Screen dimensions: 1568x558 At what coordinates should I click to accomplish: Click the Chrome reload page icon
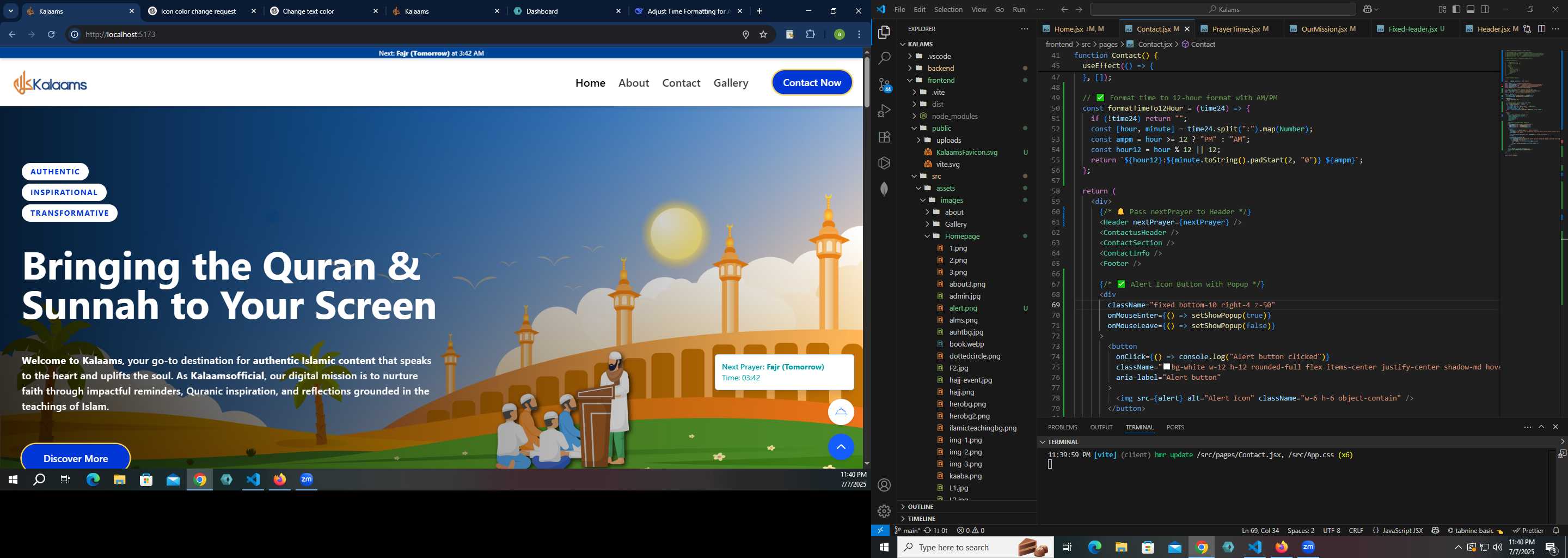click(x=51, y=35)
